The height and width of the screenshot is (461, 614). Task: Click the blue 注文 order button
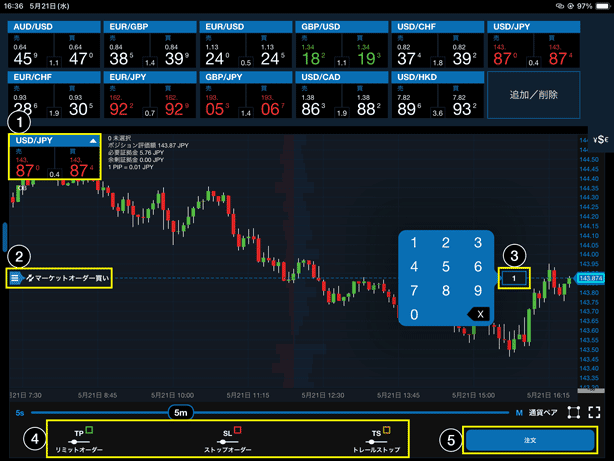tap(530, 440)
